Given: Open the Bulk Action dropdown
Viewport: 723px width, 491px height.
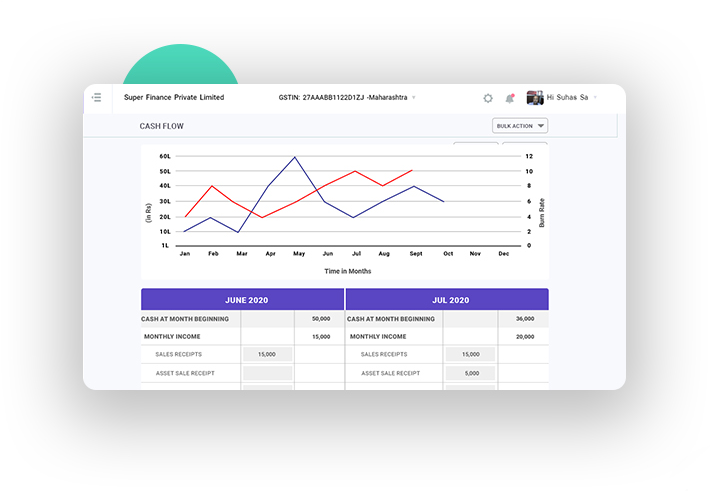Looking at the screenshot, I should [x=520, y=126].
